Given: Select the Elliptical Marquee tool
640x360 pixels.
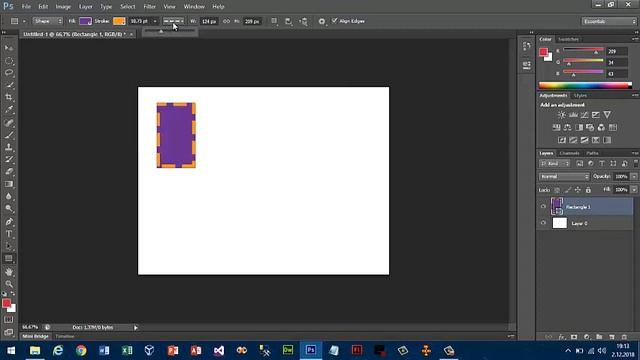Looking at the screenshot, I should (9, 61).
